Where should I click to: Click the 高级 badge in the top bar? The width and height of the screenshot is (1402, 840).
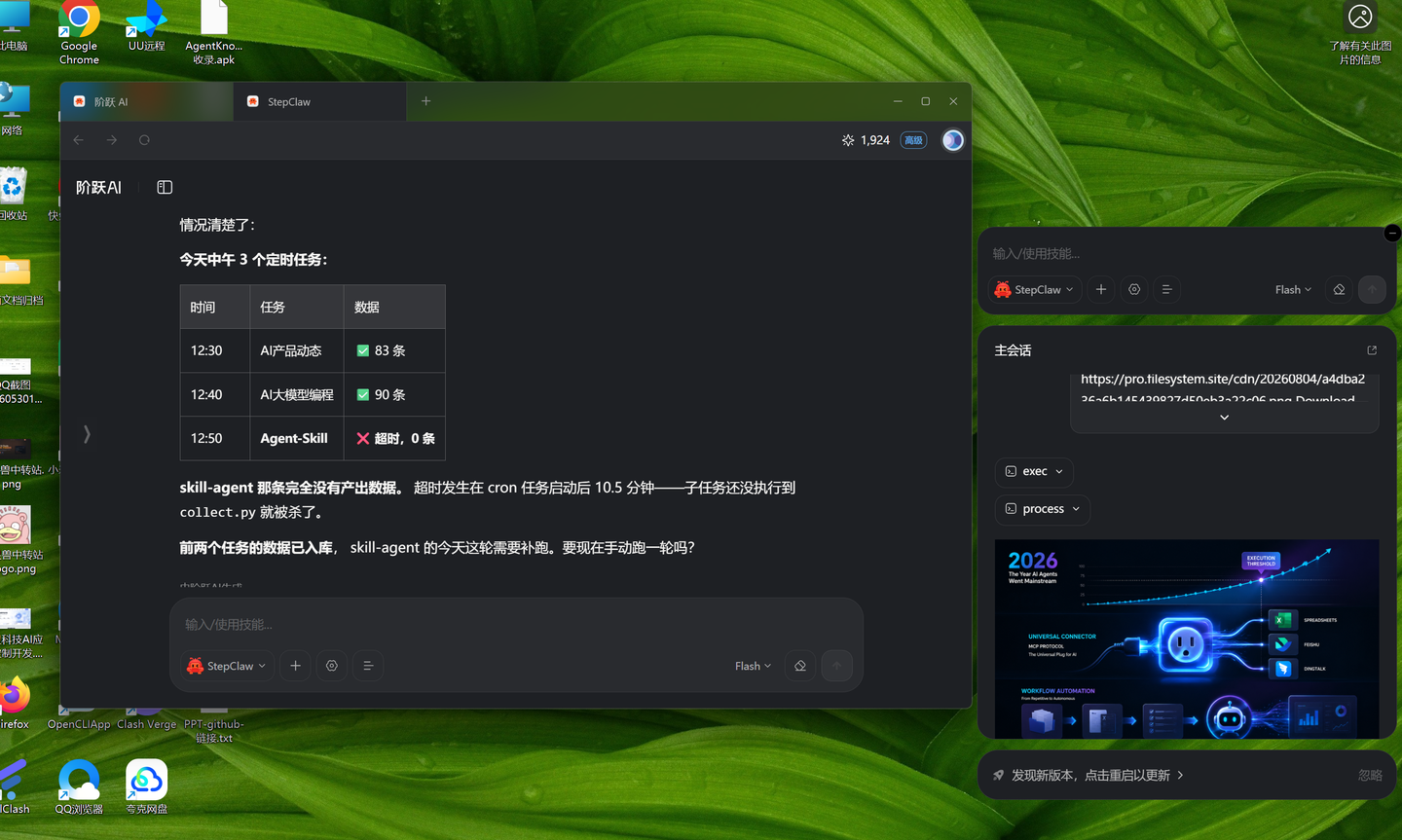click(x=913, y=140)
